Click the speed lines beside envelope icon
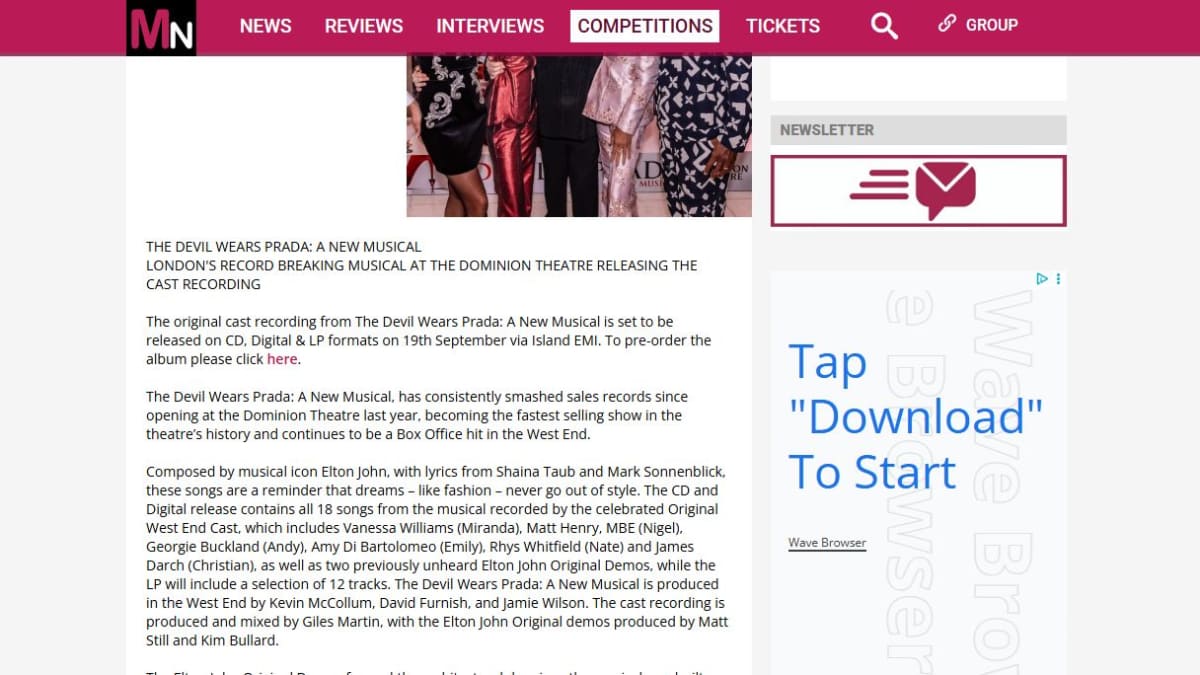This screenshot has width=1200, height=675. [x=879, y=184]
